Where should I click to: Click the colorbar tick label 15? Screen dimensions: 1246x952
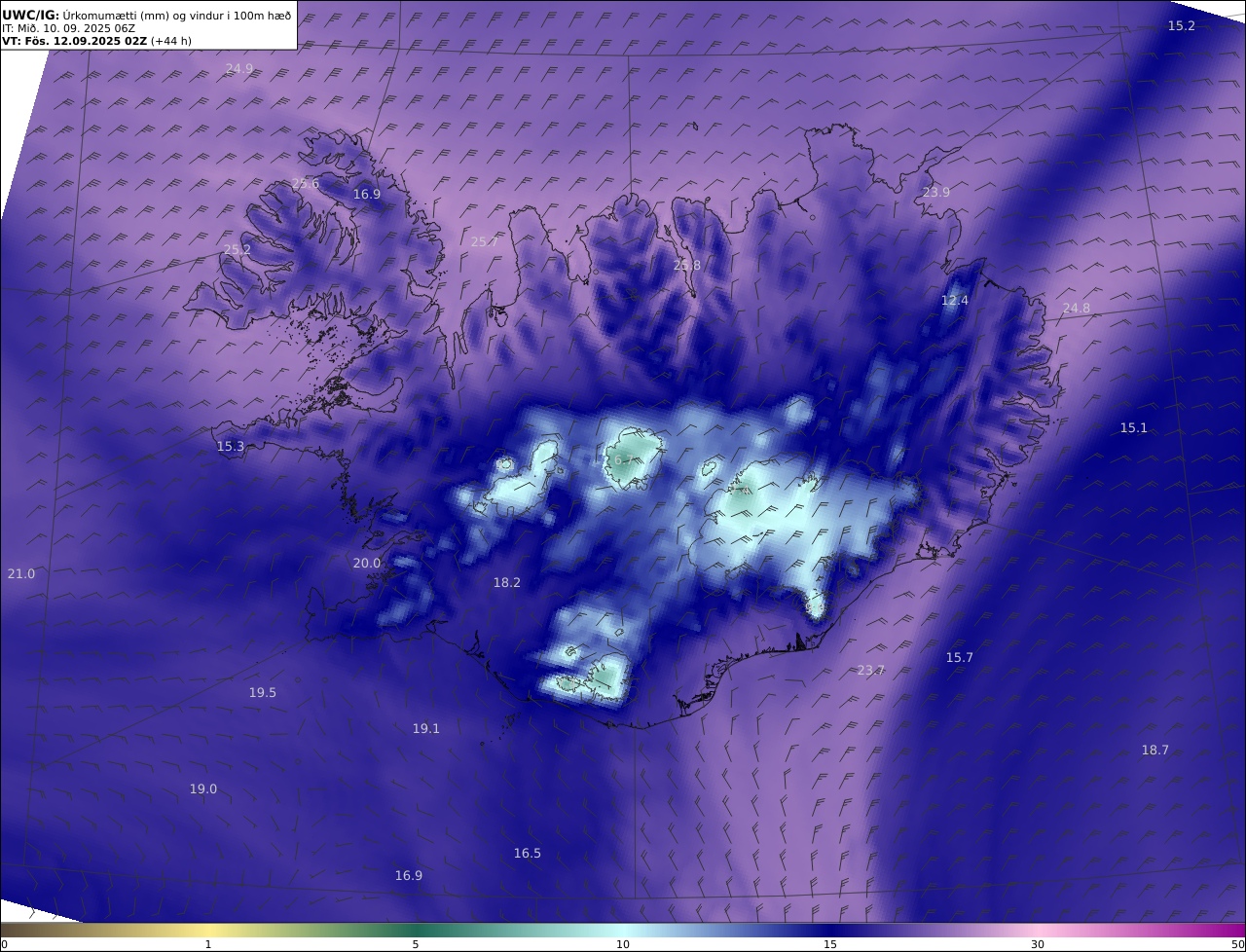(x=830, y=944)
